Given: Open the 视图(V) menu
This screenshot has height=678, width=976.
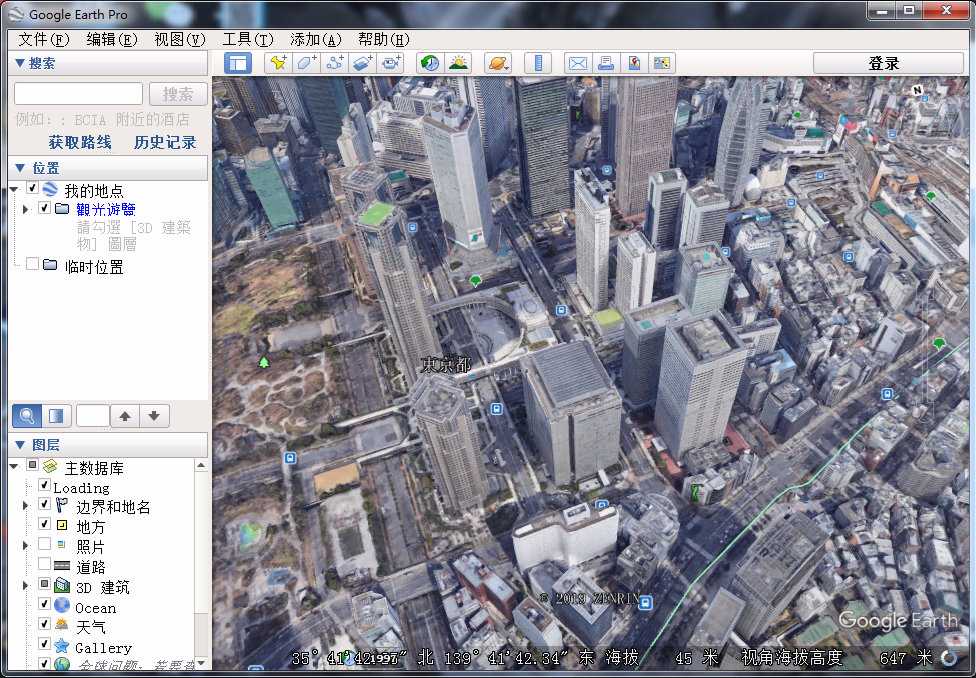Looking at the screenshot, I should coord(179,40).
